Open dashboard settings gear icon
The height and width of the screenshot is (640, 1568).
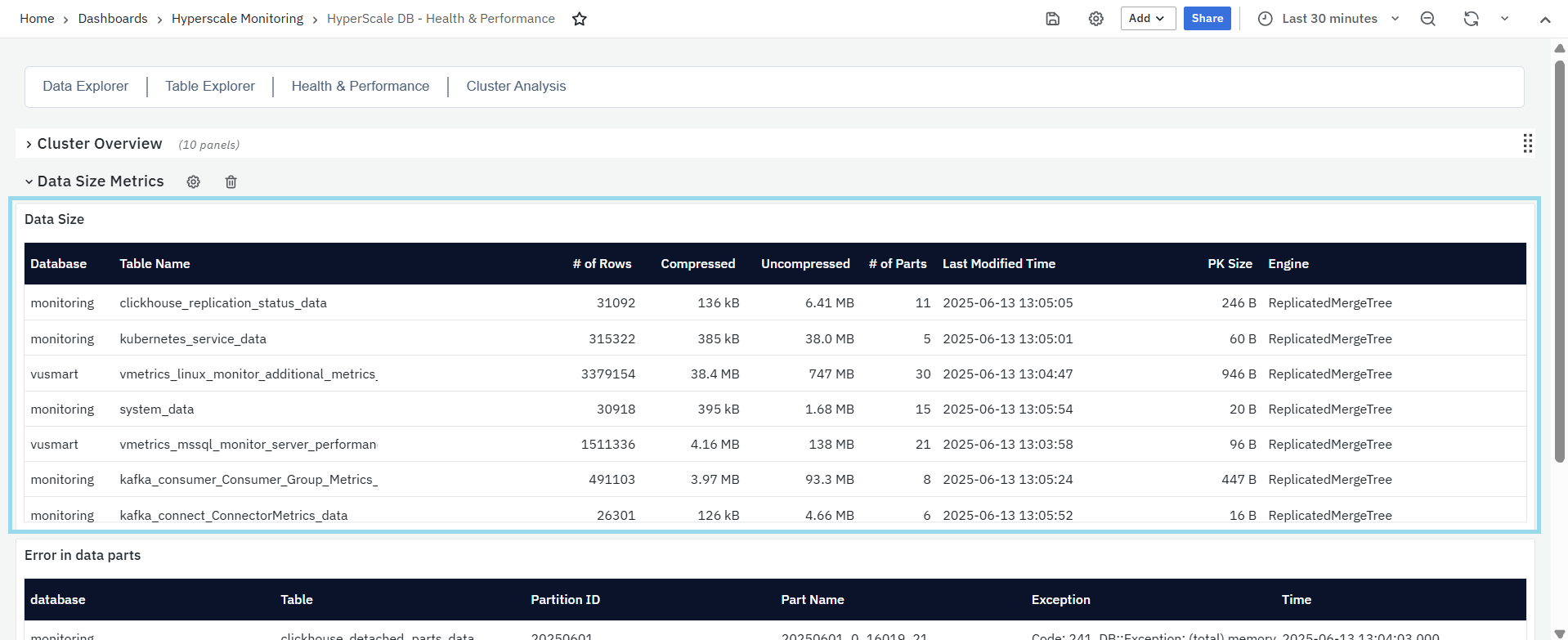1096,19
